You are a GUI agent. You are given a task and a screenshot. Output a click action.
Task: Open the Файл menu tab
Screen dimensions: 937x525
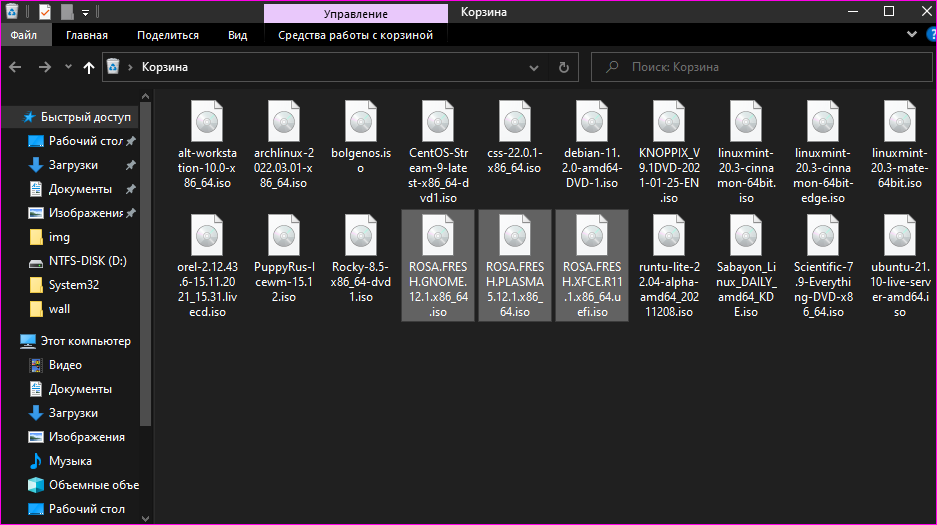(x=24, y=35)
